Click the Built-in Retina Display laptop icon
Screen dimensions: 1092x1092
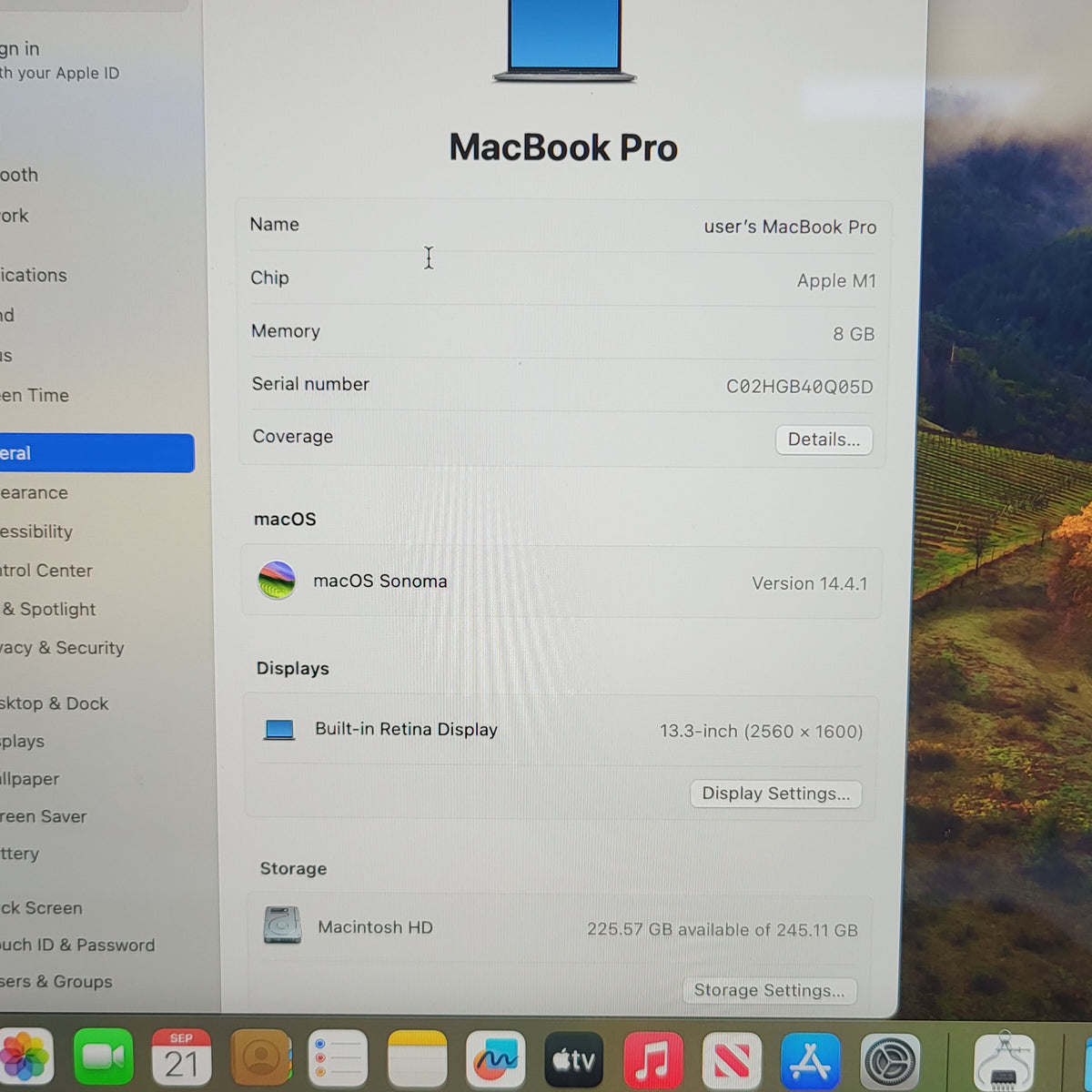point(279,730)
